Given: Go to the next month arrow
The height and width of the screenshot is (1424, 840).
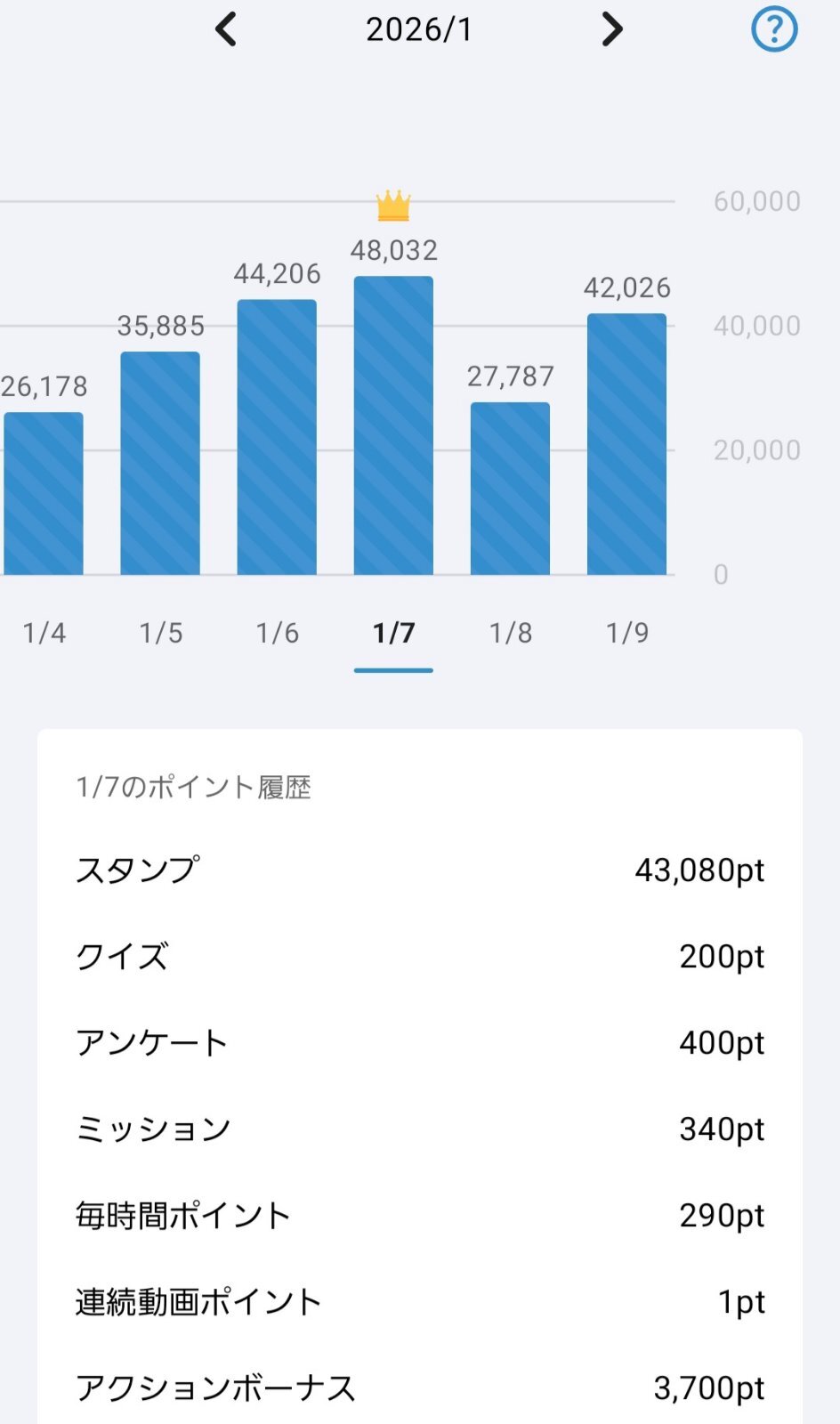Looking at the screenshot, I should point(611,29).
